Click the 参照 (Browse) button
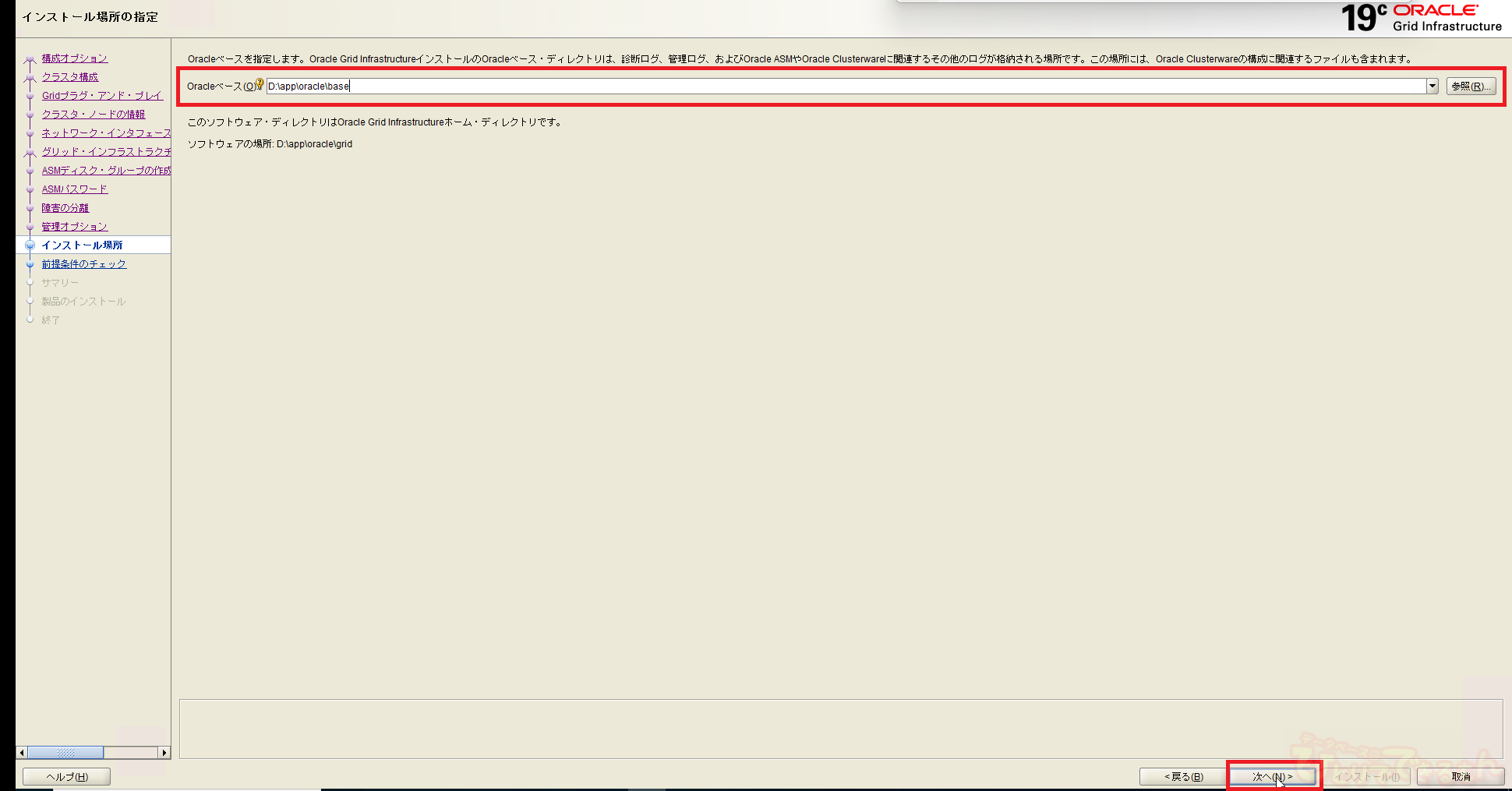Viewport: 1512px width, 791px height. tap(1470, 87)
